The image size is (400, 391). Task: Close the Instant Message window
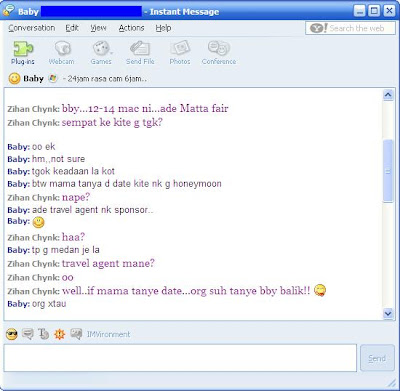tap(389, 11)
